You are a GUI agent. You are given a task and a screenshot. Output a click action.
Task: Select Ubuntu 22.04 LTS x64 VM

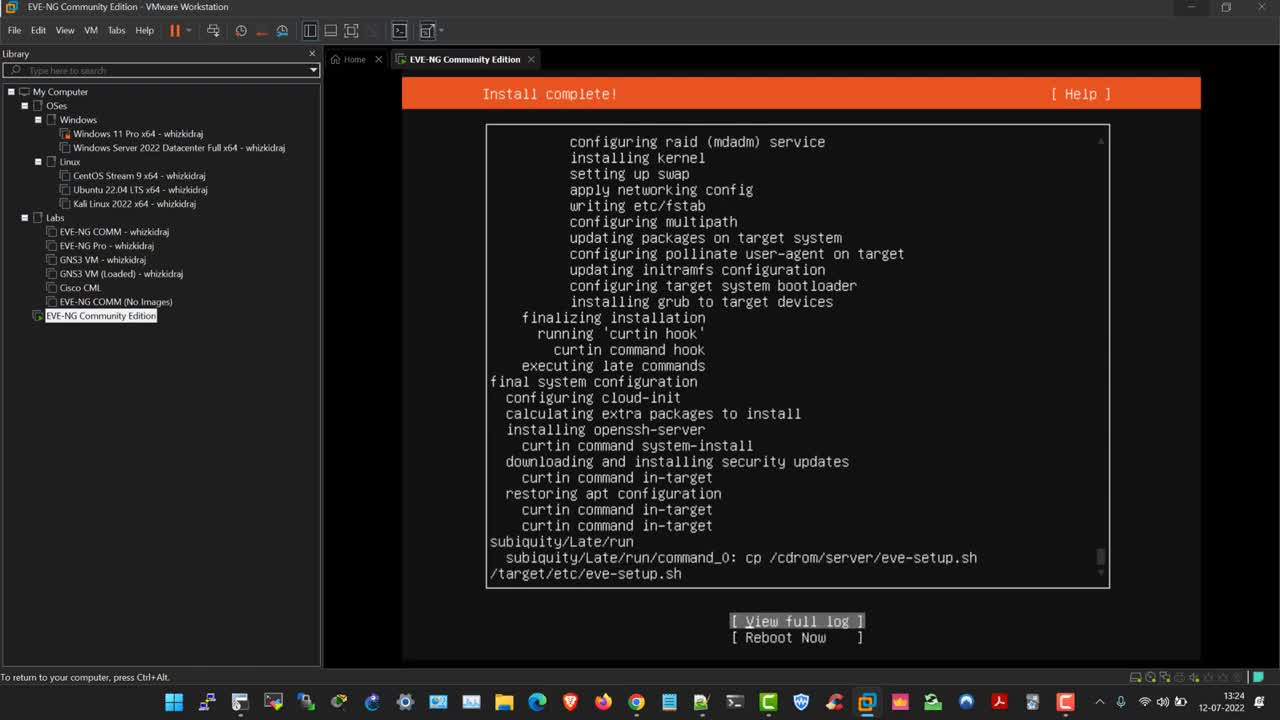(x=140, y=190)
